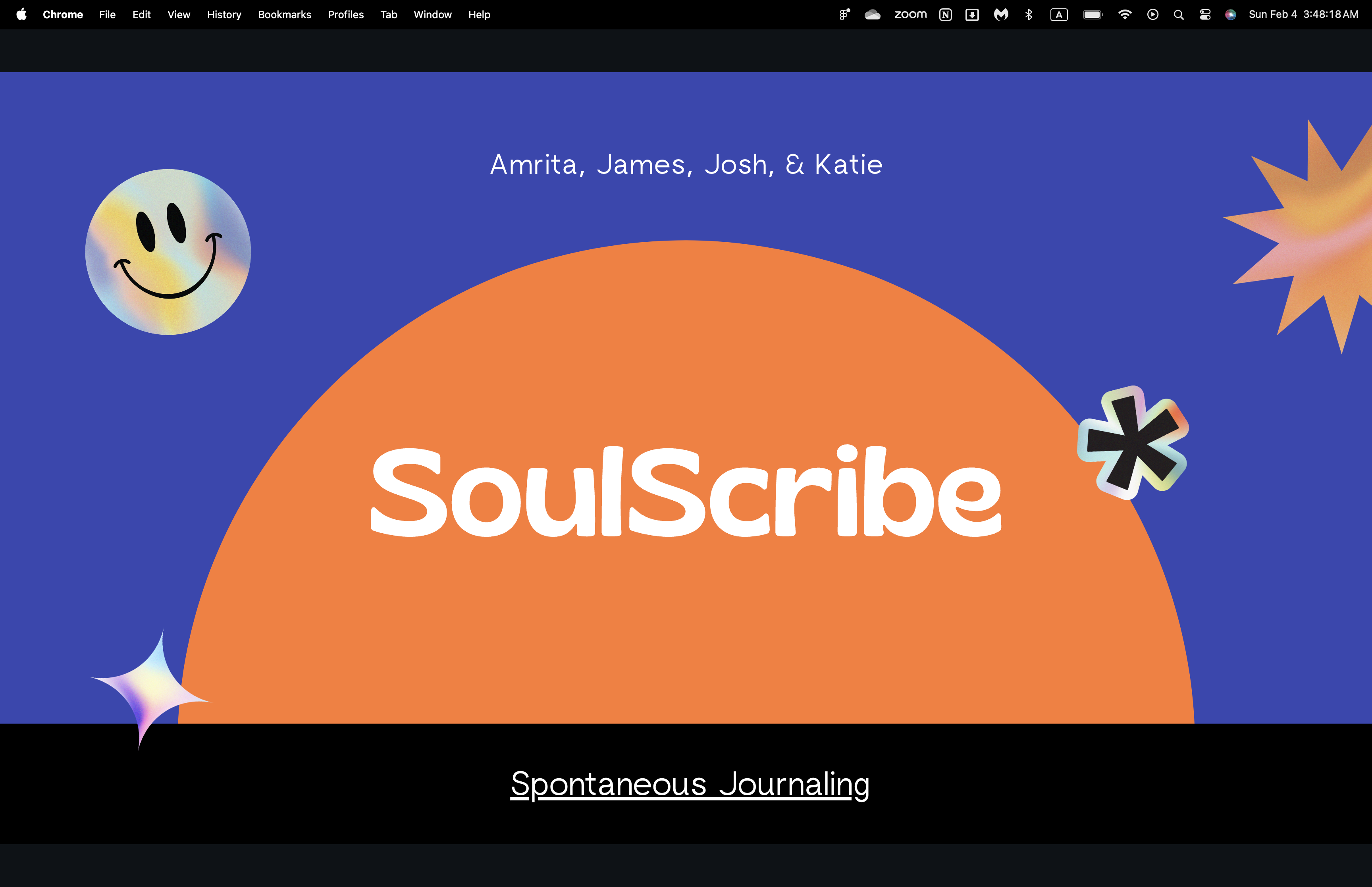1372x887 pixels.
Task: Open the Malwarebytes menu bar icon
Action: 1000,14
